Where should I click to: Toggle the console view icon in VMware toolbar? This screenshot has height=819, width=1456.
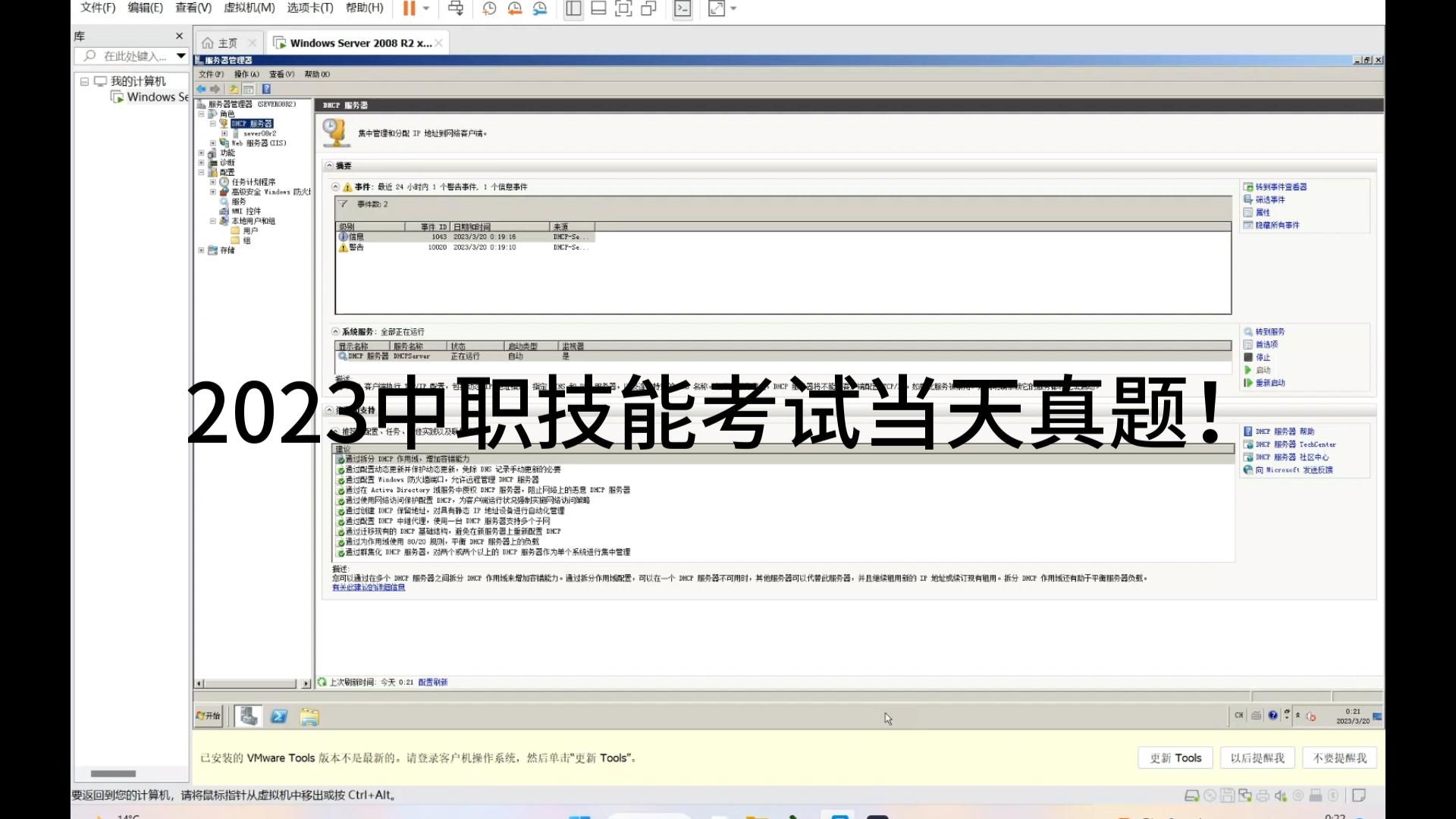point(682,8)
